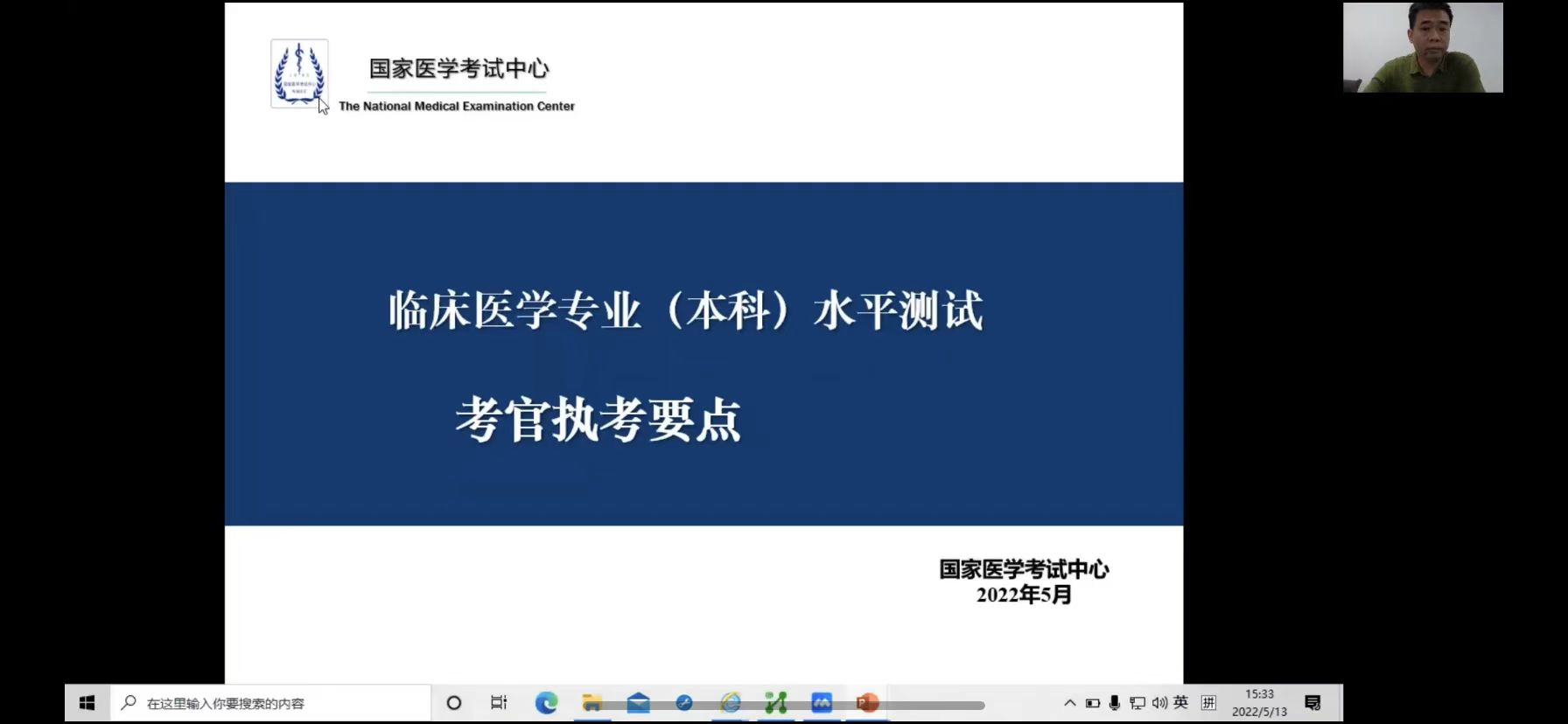Open the volume speaker control
The image size is (1568, 724).
[1160, 703]
